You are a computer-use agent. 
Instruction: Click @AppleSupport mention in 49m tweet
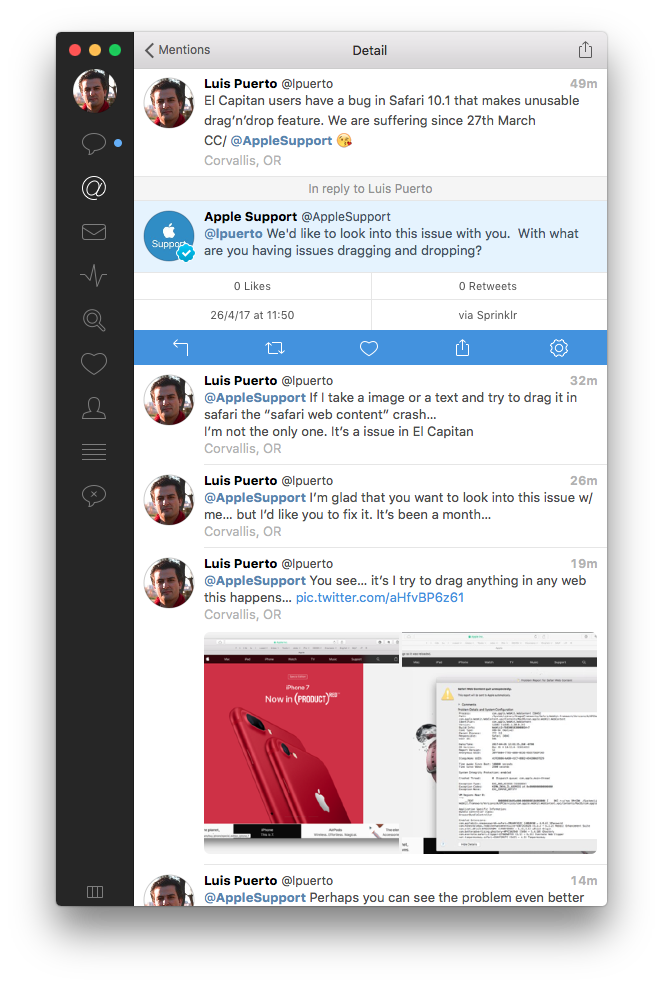281,141
